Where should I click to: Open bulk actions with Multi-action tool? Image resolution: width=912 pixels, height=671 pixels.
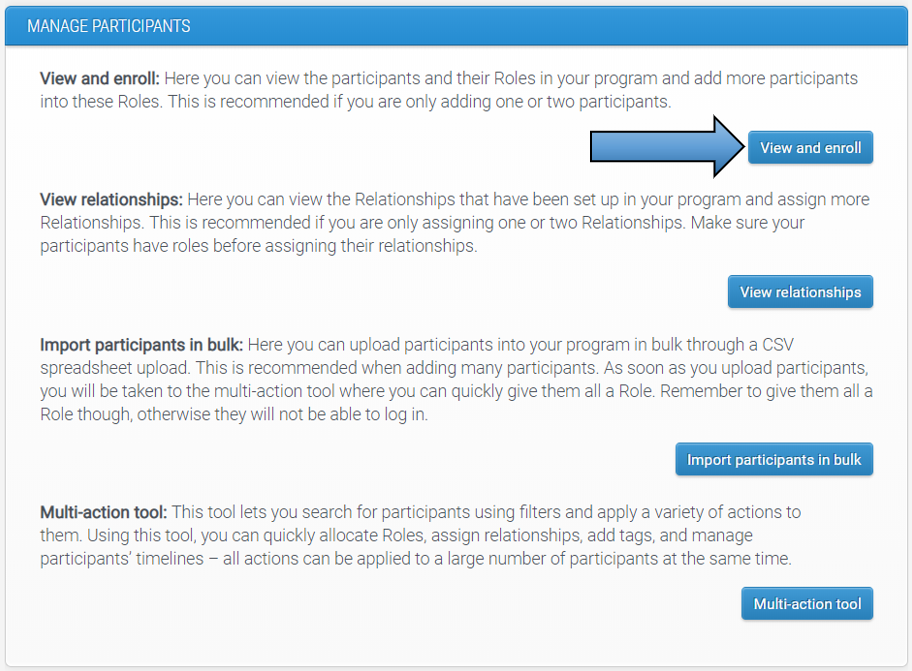(x=806, y=604)
